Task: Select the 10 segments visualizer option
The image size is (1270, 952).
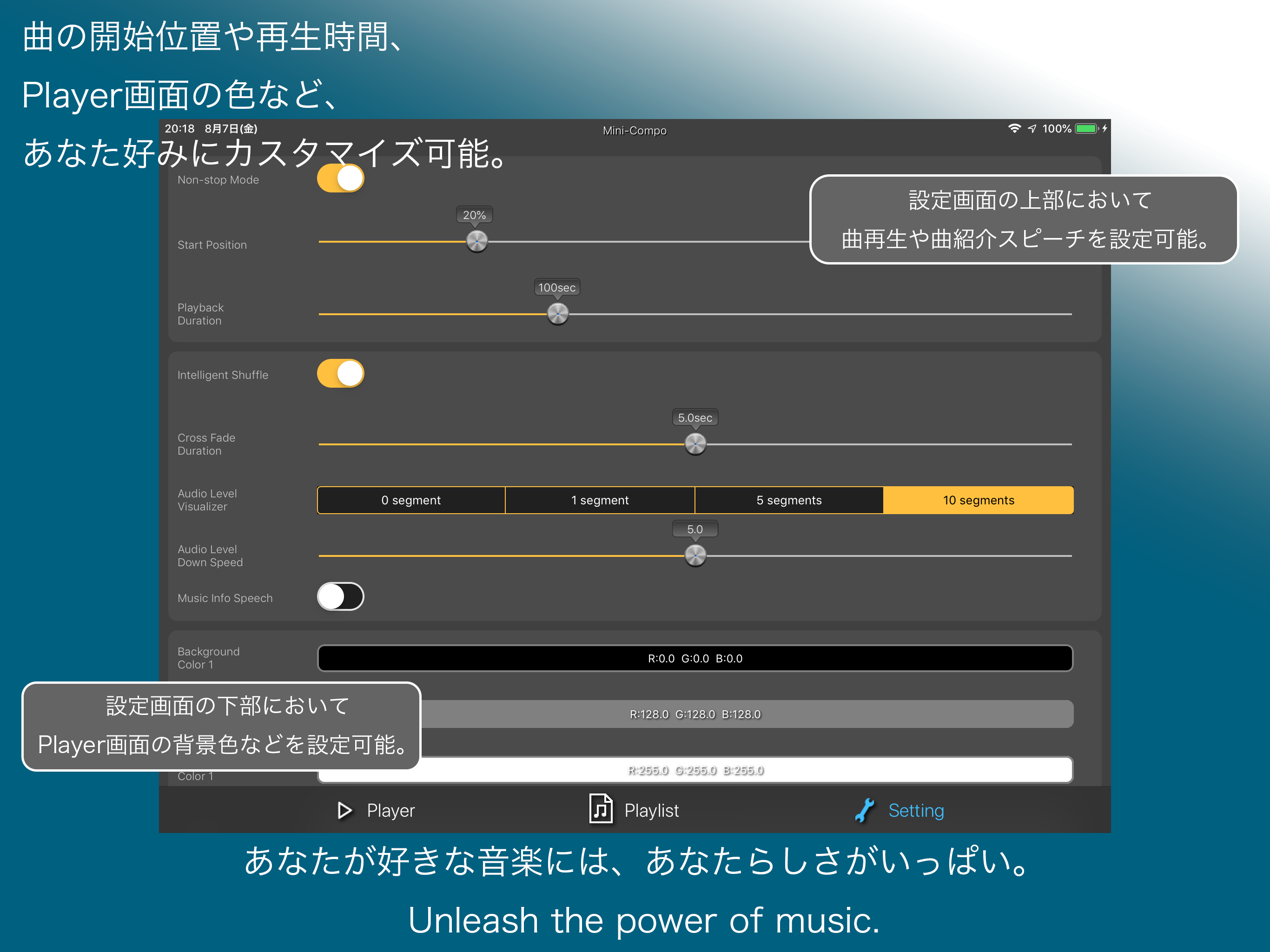Action: pyautogui.click(x=979, y=500)
